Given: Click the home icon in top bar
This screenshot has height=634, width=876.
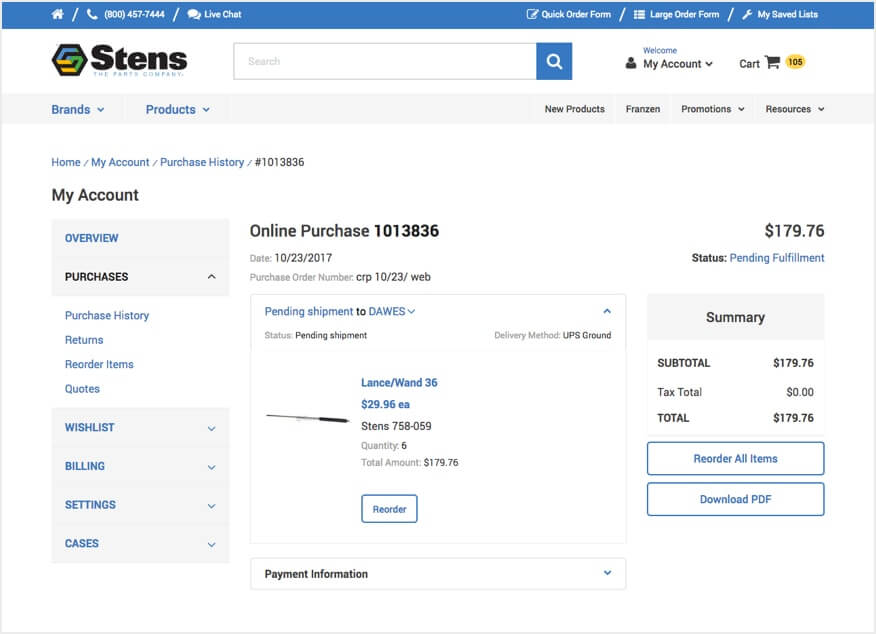Looking at the screenshot, I should (57, 15).
